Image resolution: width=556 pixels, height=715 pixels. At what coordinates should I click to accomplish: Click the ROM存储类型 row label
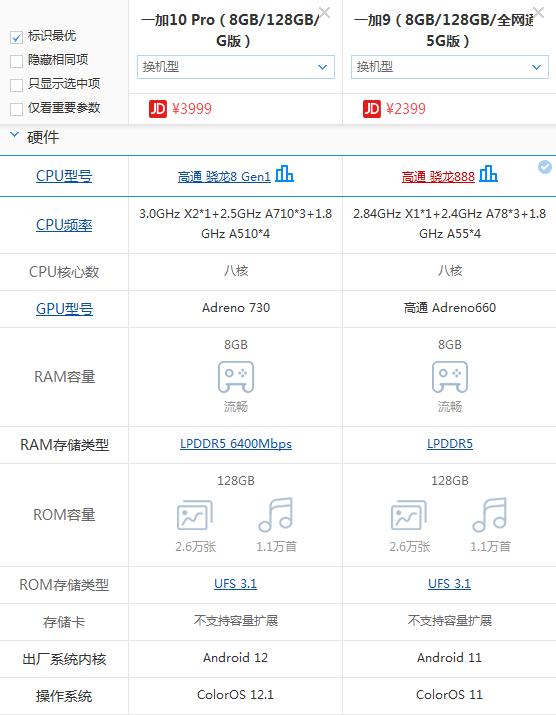[x=64, y=585]
